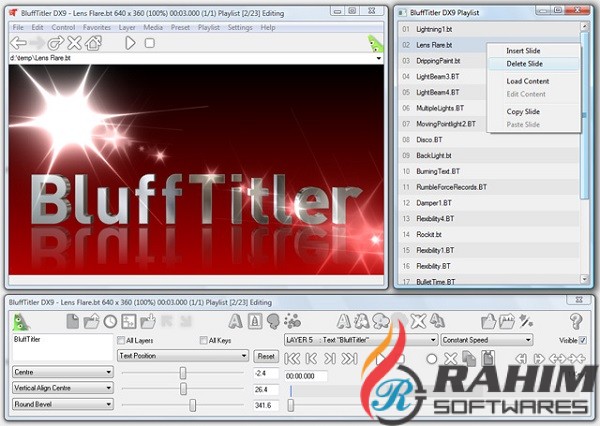Screen dimensions: 600x426
Task: Delete key with X icon next to circle icon
Action: click(450, 359)
